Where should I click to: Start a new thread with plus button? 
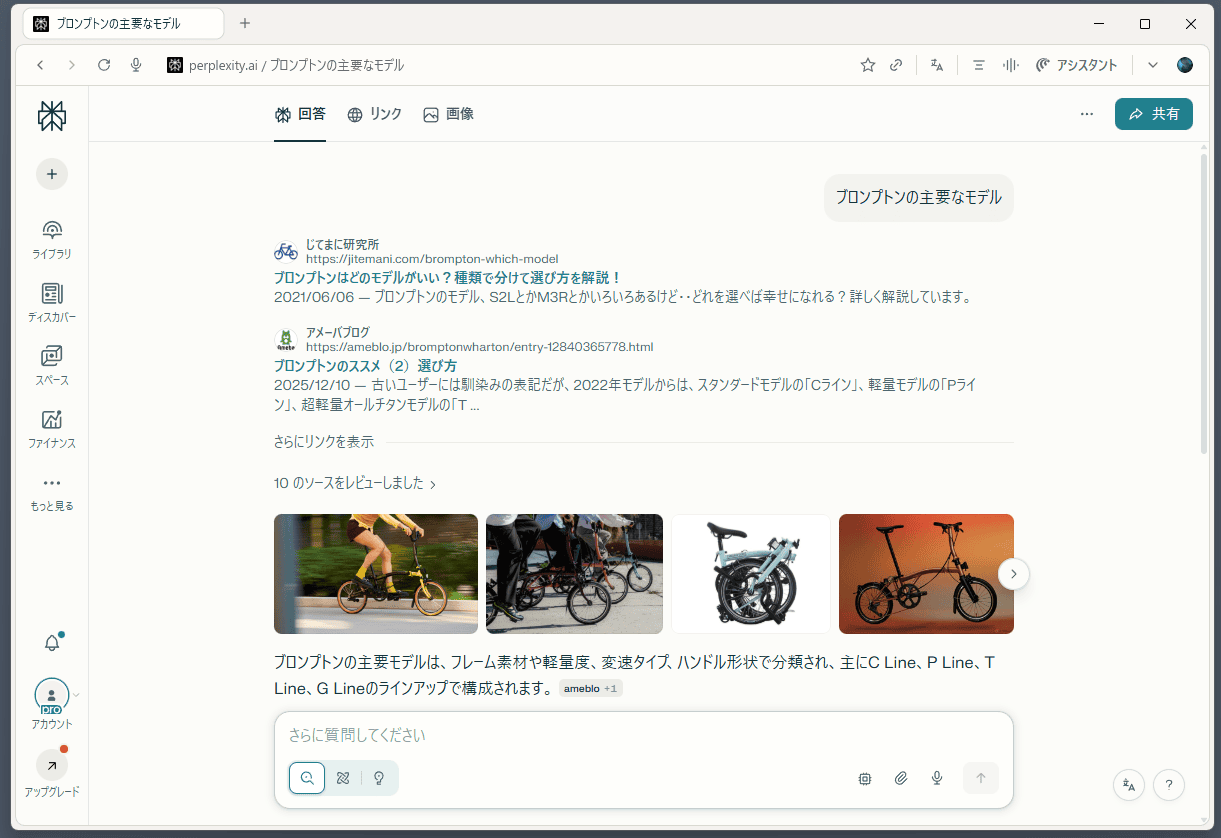coord(52,174)
